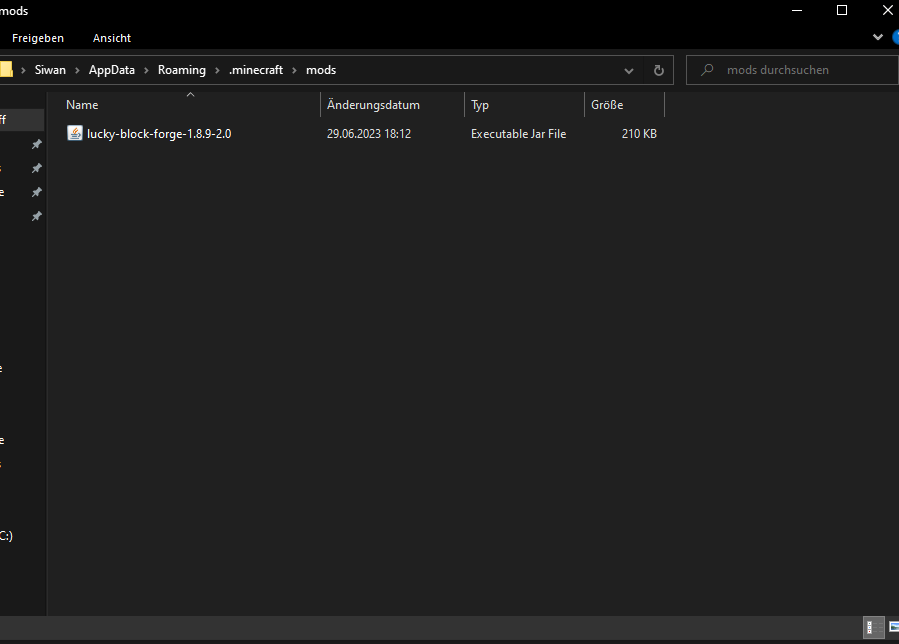Click the search magnifier icon

click(x=707, y=70)
